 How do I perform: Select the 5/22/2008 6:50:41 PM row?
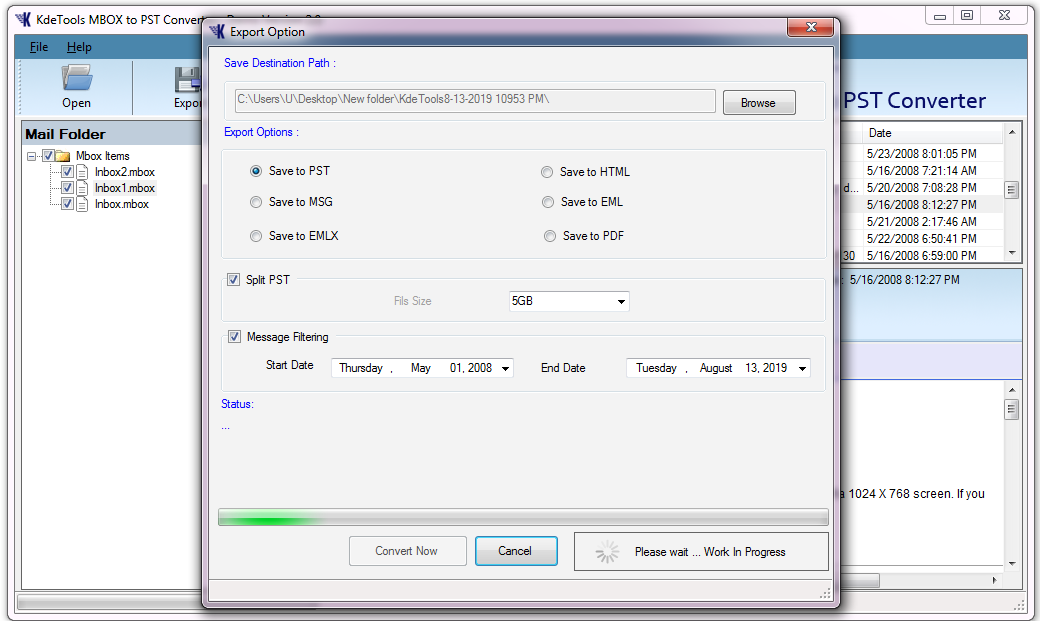[921, 239]
